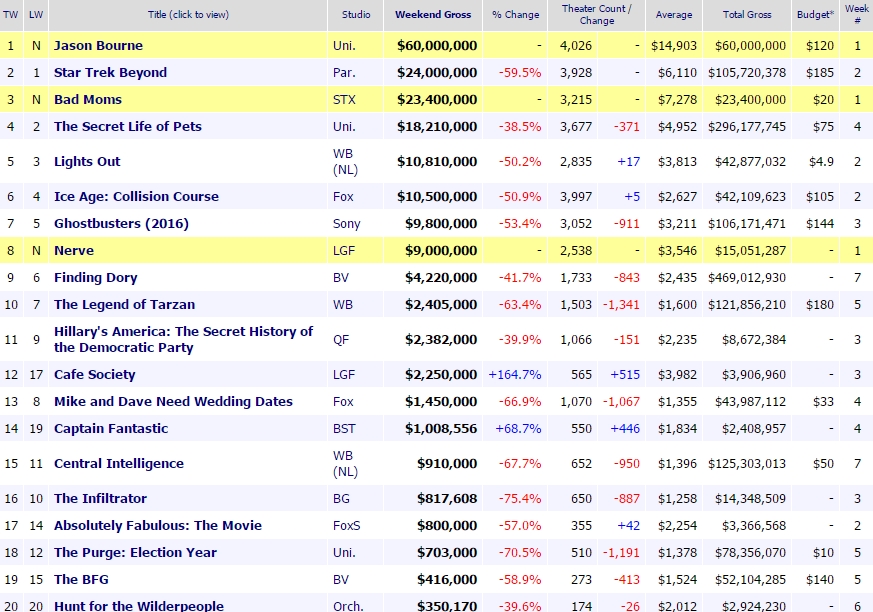
Task: View the Captain Fantastic page
Action: [111, 429]
